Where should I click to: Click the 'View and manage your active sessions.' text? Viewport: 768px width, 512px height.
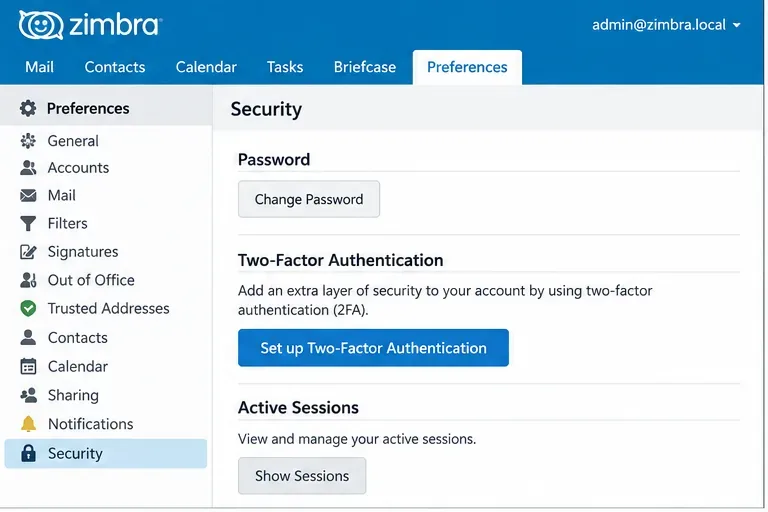pyautogui.click(x=357, y=439)
